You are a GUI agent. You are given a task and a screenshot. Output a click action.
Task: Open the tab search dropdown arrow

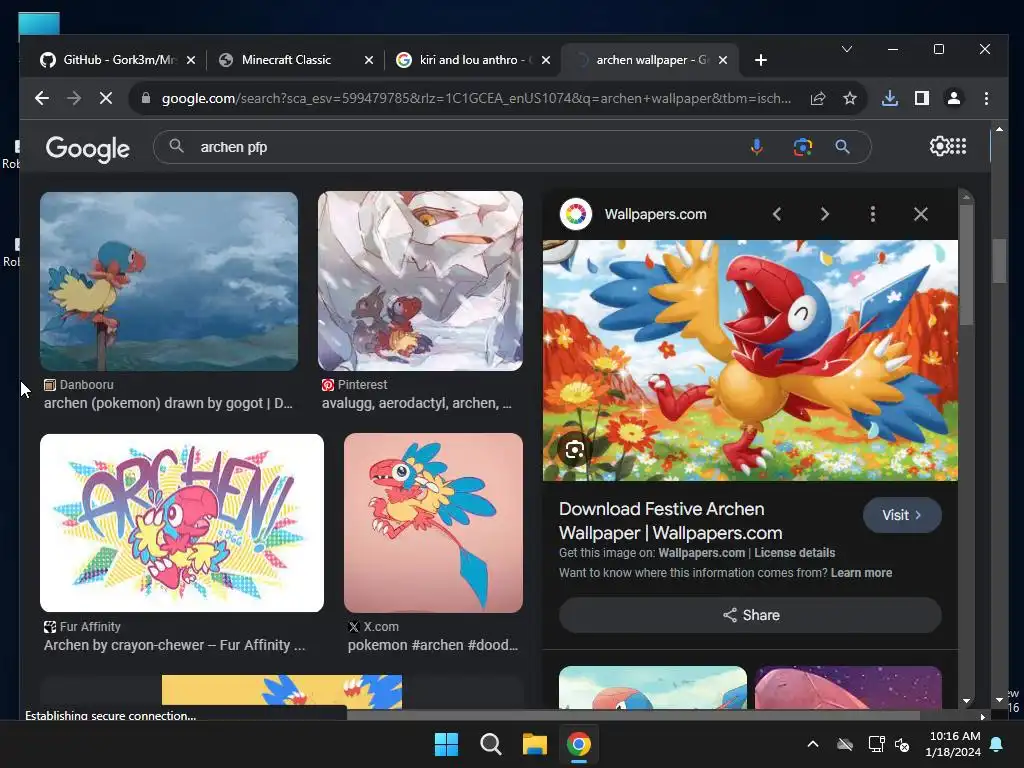point(847,50)
